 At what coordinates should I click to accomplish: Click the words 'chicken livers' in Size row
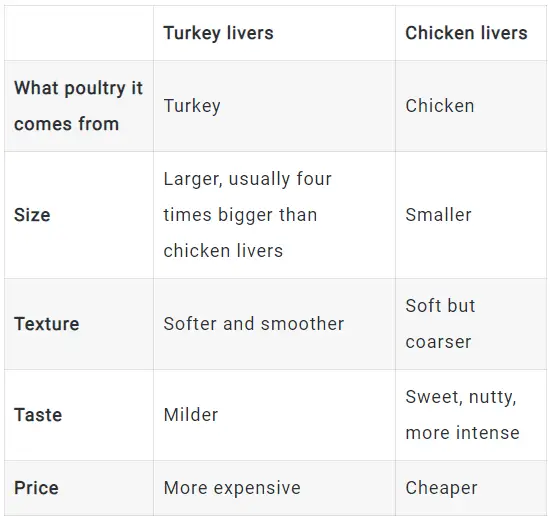coord(223,251)
